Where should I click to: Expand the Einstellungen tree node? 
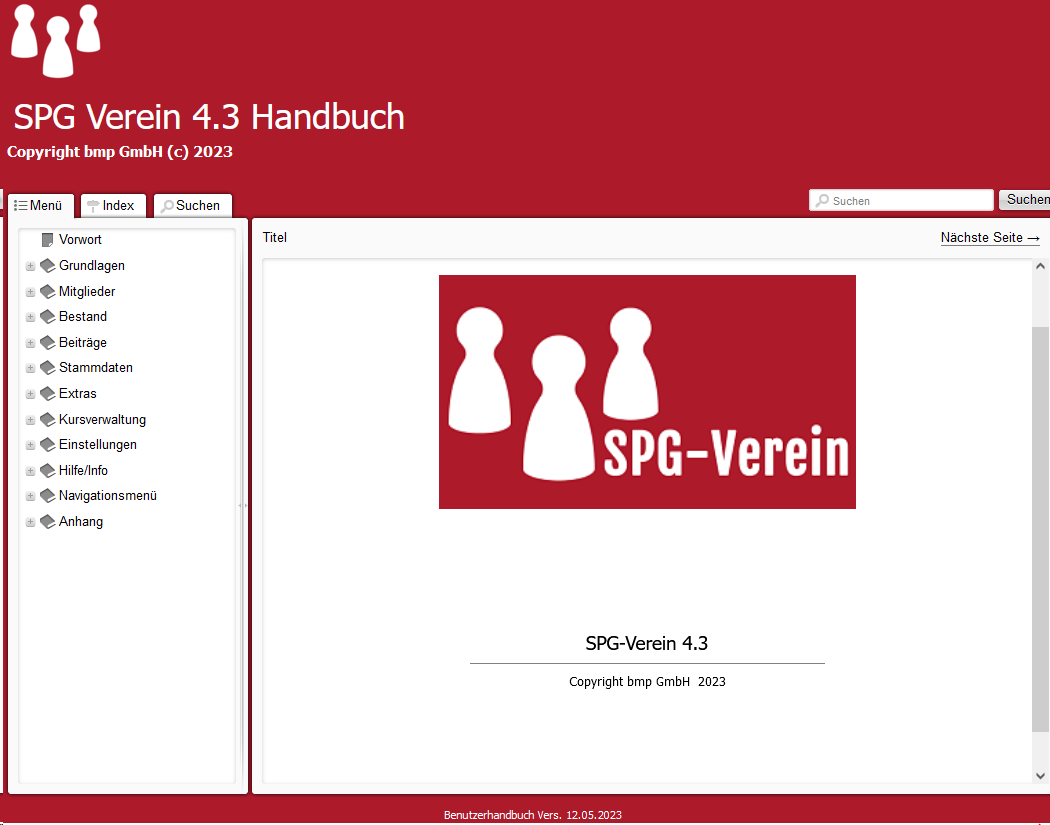[30, 446]
